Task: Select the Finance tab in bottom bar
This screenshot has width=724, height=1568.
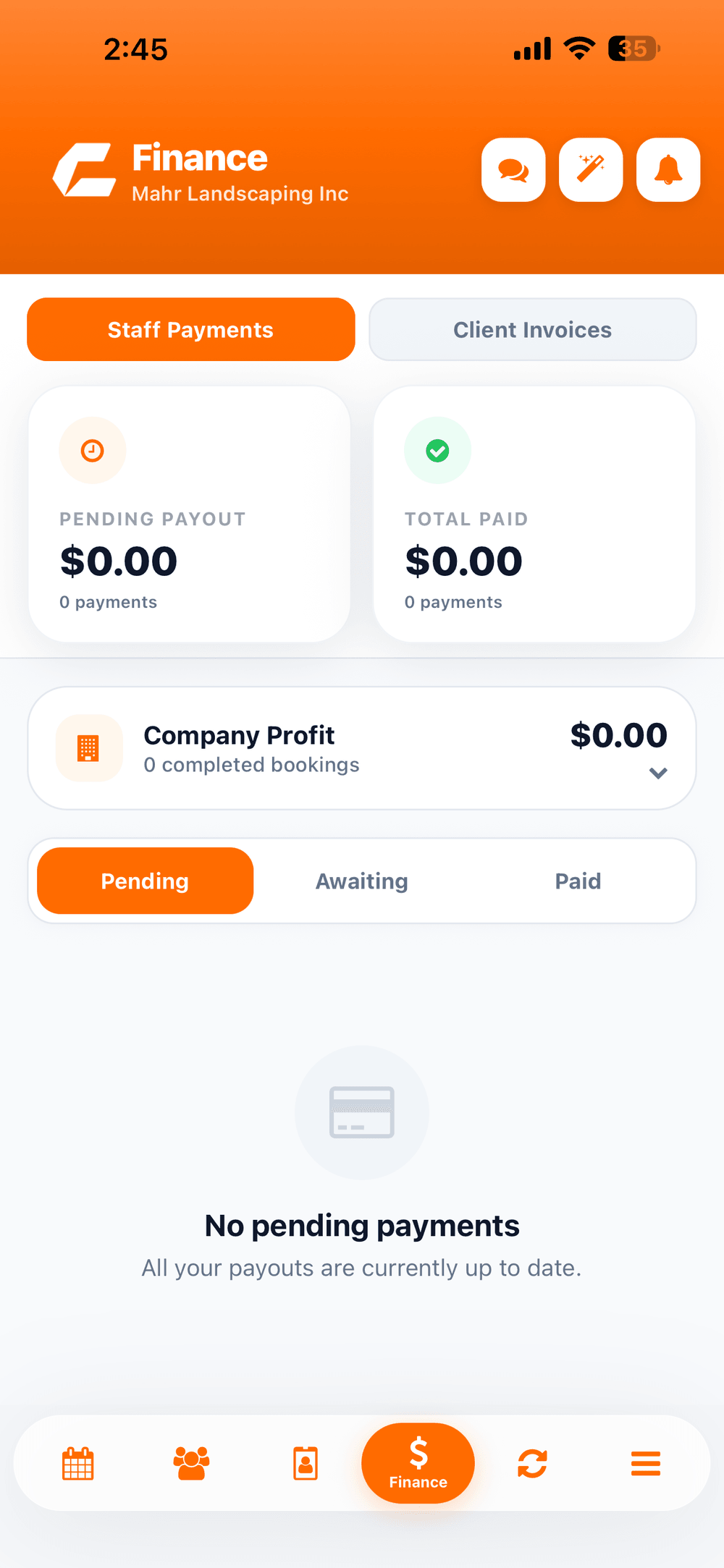Action: pyautogui.click(x=418, y=1463)
